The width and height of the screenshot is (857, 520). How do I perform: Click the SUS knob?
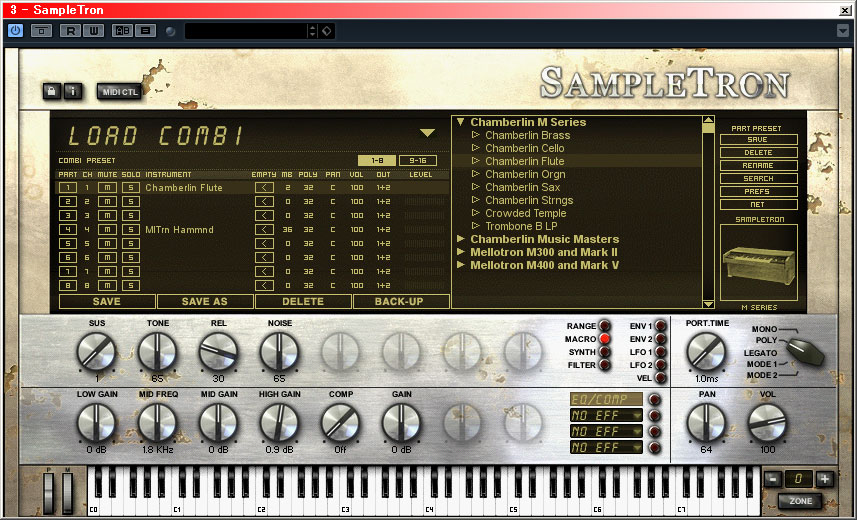click(96, 352)
